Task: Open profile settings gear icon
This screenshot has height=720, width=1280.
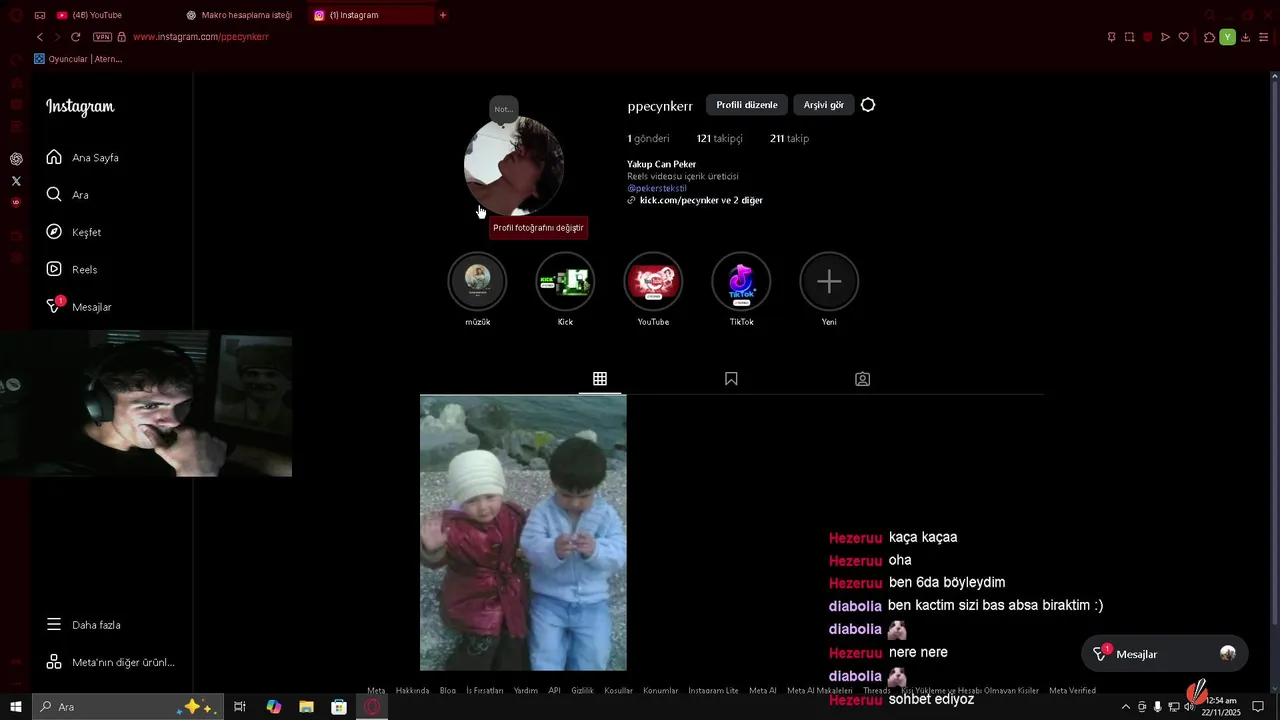Action: [868, 105]
